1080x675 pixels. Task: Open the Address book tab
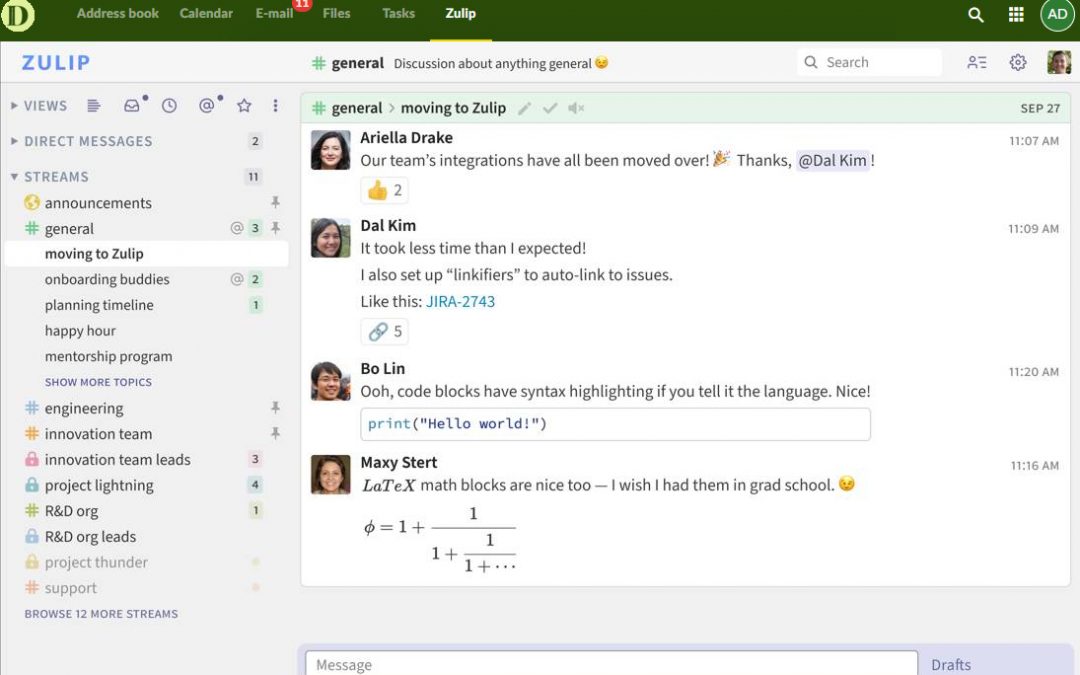(x=118, y=13)
